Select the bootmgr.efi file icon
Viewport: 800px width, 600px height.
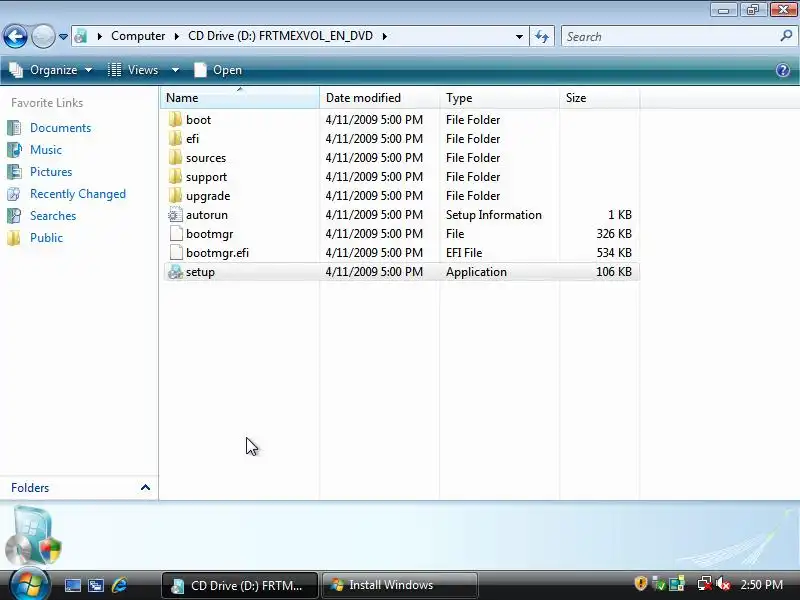[175, 253]
